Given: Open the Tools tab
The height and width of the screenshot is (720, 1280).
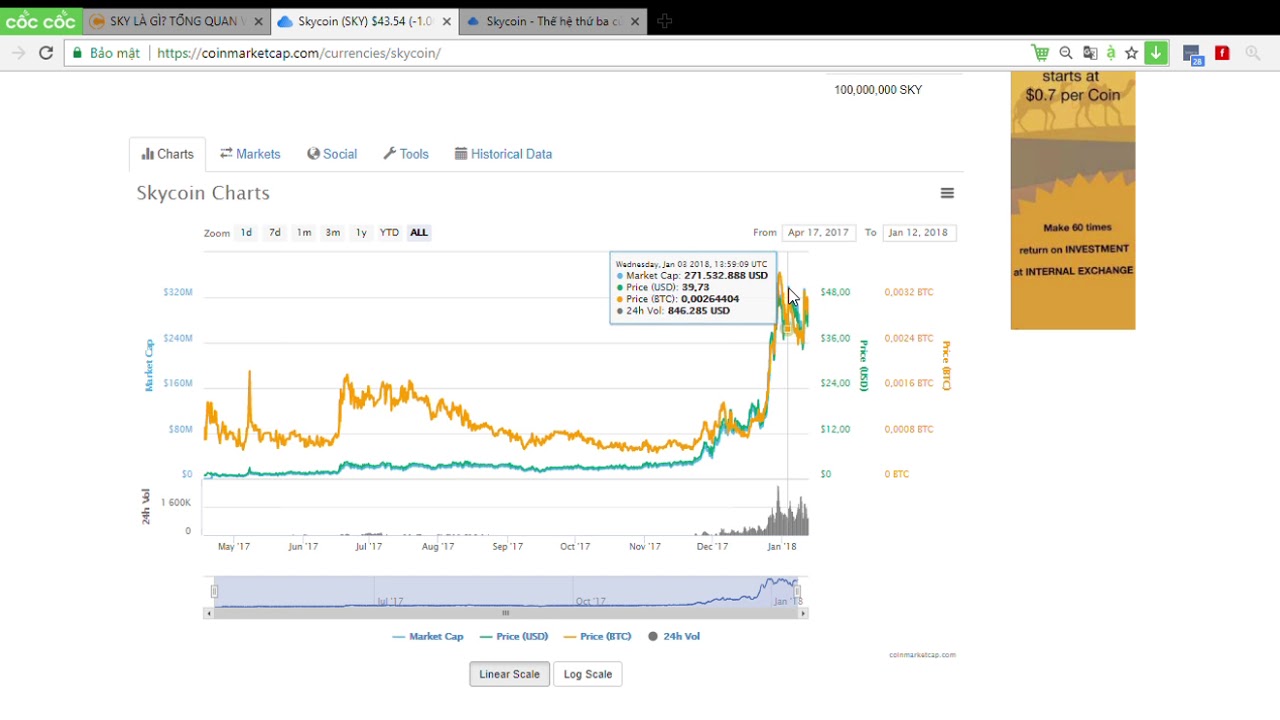Looking at the screenshot, I should click(x=406, y=154).
